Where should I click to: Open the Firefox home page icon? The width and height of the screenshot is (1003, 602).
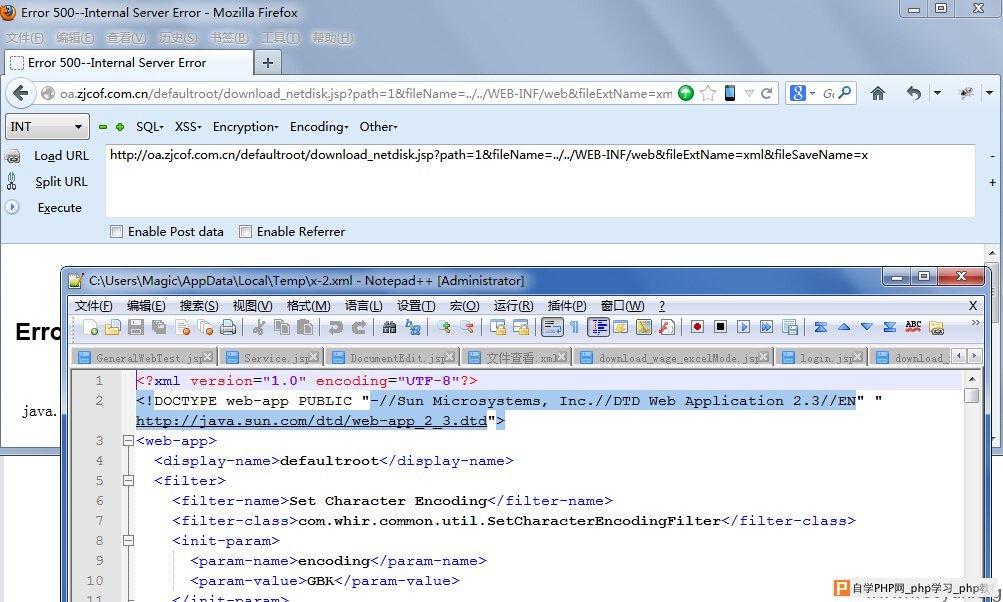pyautogui.click(x=878, y=93)
